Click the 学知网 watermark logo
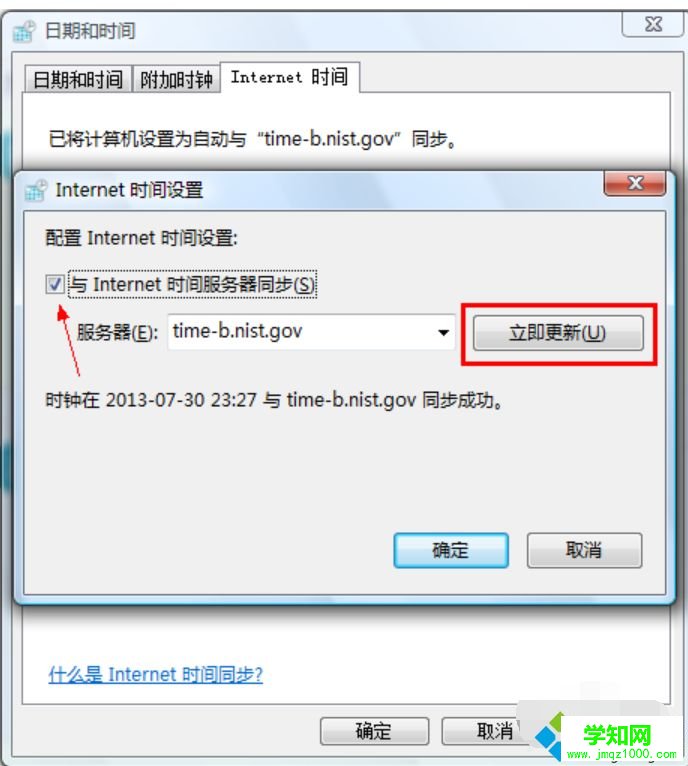 click(608, 740)
